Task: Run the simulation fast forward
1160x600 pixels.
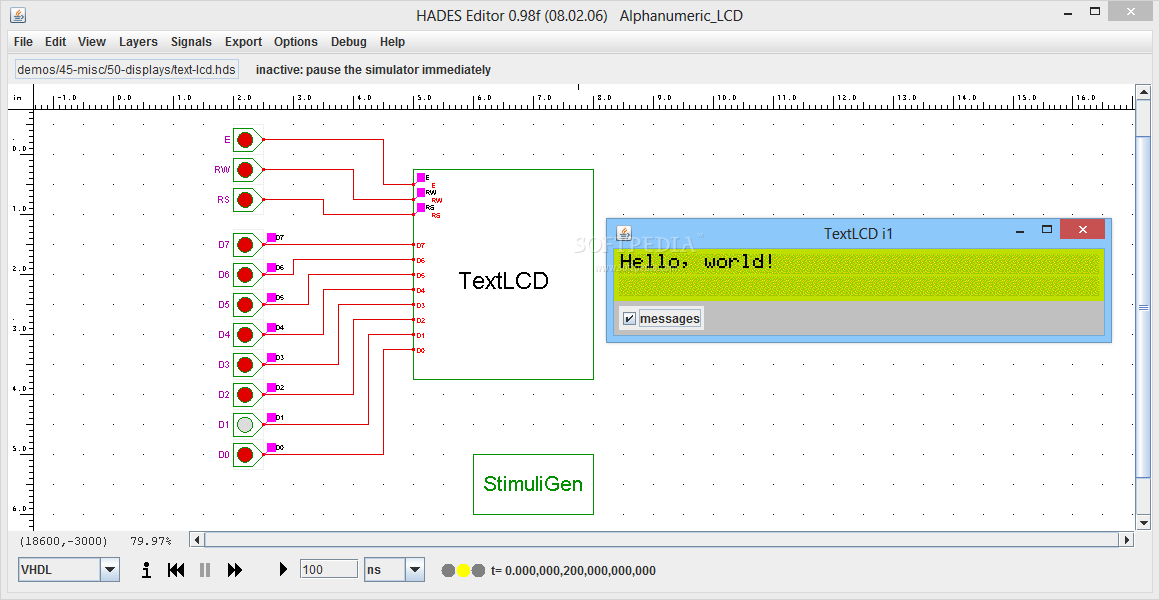Action: point(235,570)
